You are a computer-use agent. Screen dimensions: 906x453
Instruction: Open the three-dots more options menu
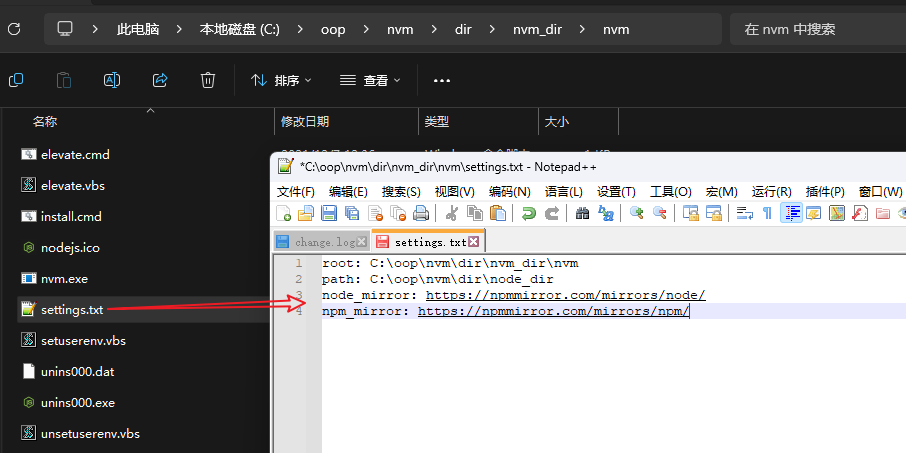point(442,80)
